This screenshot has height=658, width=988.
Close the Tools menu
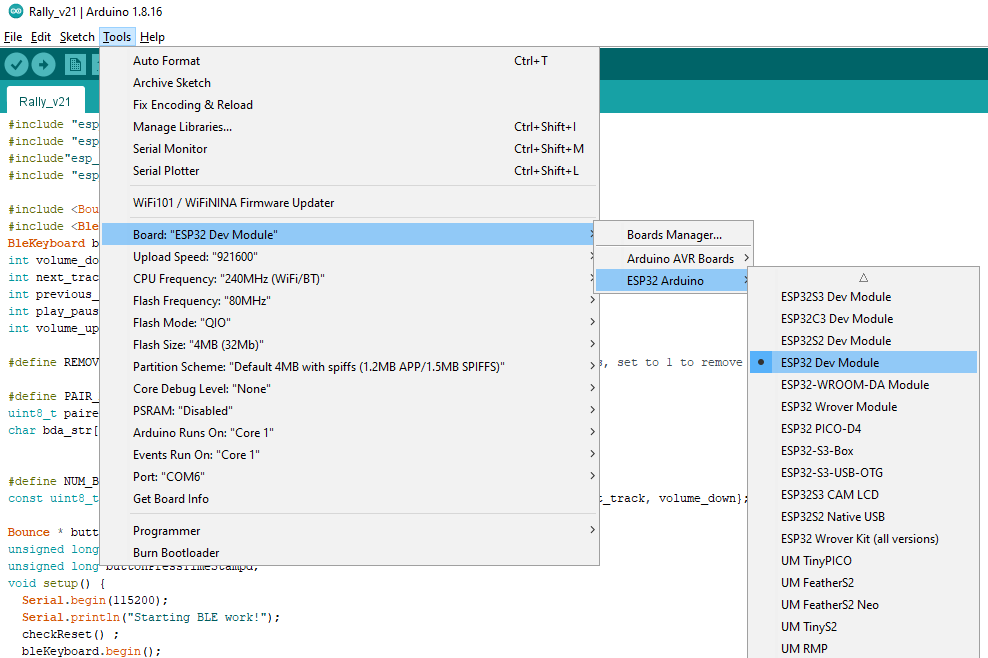(x=117, y=37)
